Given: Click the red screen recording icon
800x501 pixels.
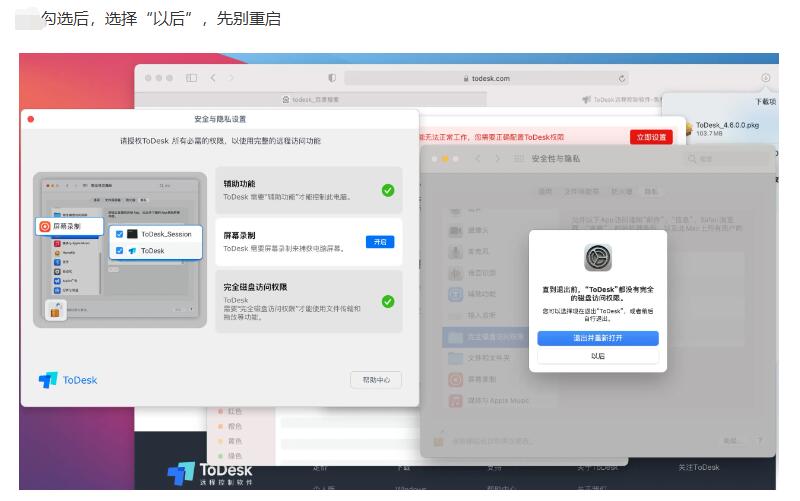Looking at the screenshot, I should (46, 226).
